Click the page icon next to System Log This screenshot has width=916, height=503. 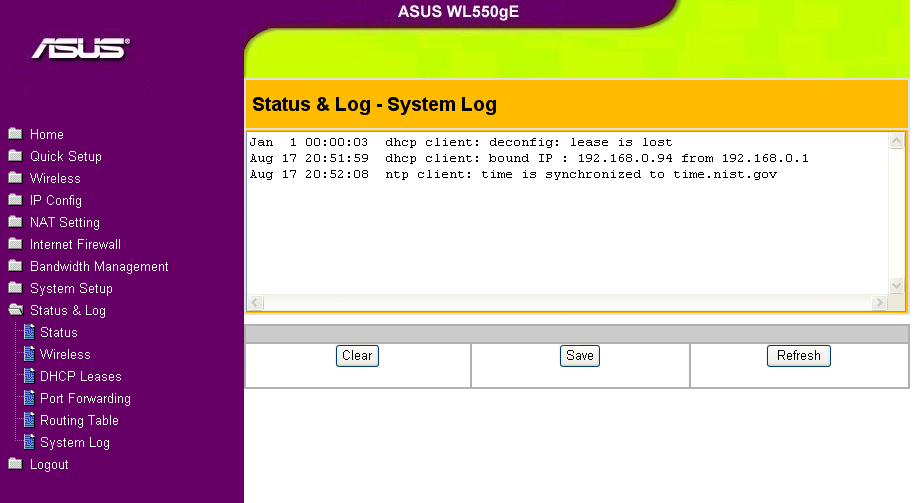(x=29, y=442)
